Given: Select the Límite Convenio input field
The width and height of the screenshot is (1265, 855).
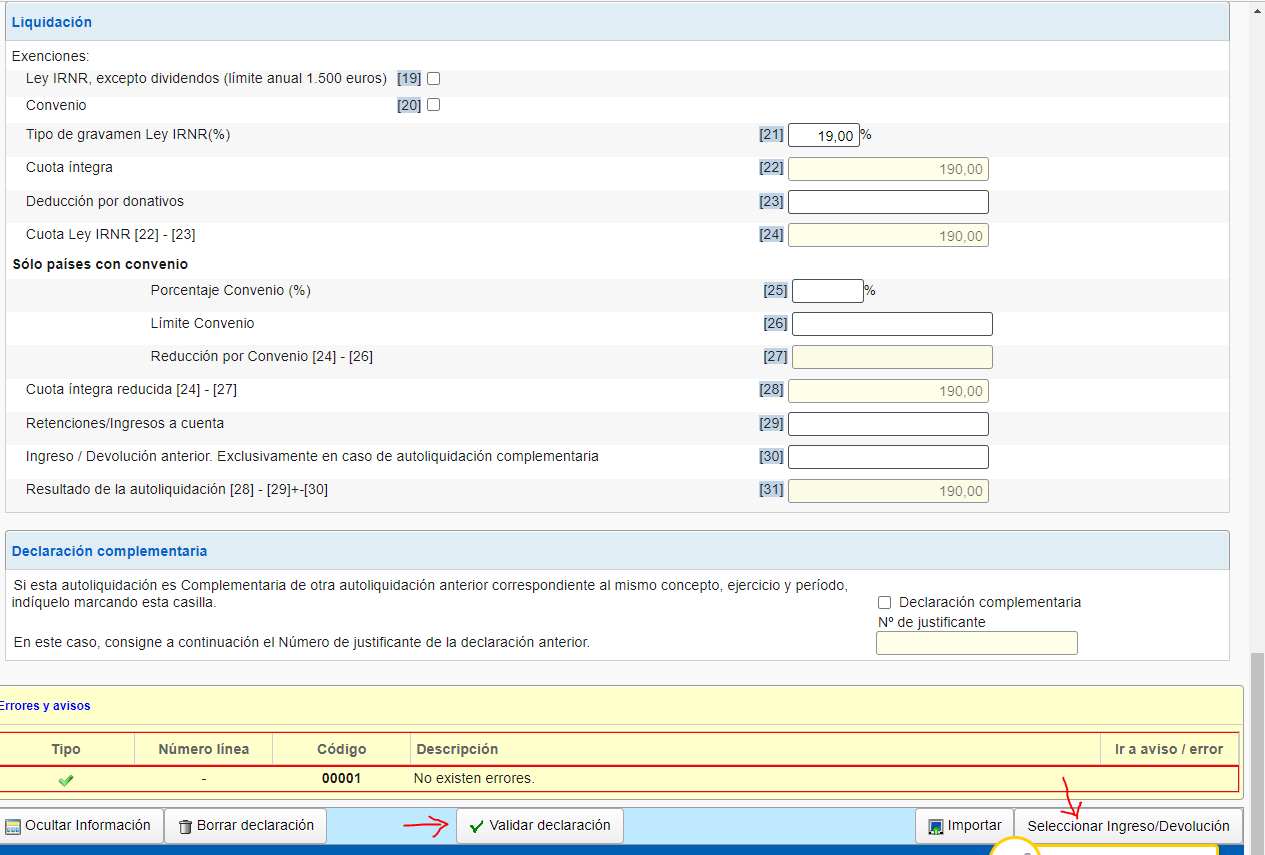Looking at the screenshot, I should click(x=892, y=324).
